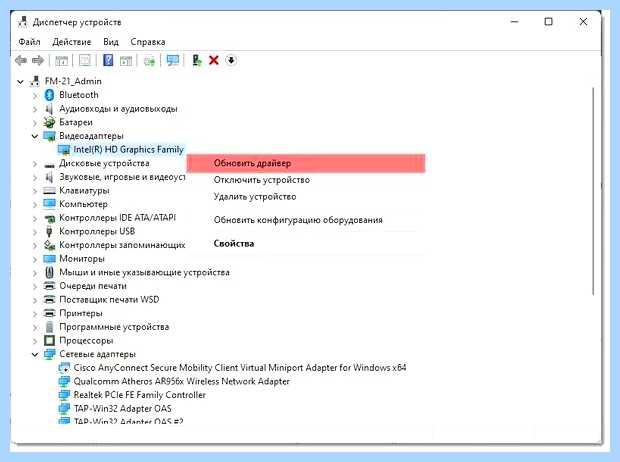Open the blue Help toolbar icon
620x462 pixels.
pyautogui.click(x=108, y=61)
